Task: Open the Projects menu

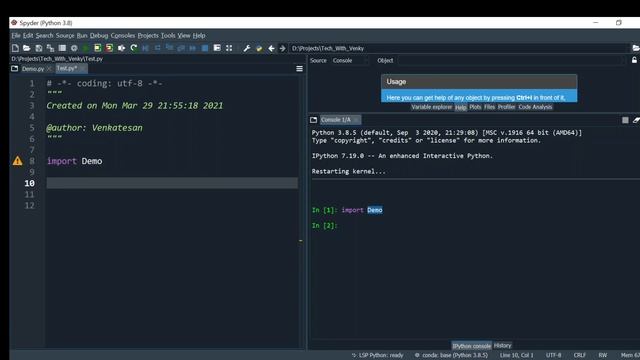Action: (x=148, y=36)
